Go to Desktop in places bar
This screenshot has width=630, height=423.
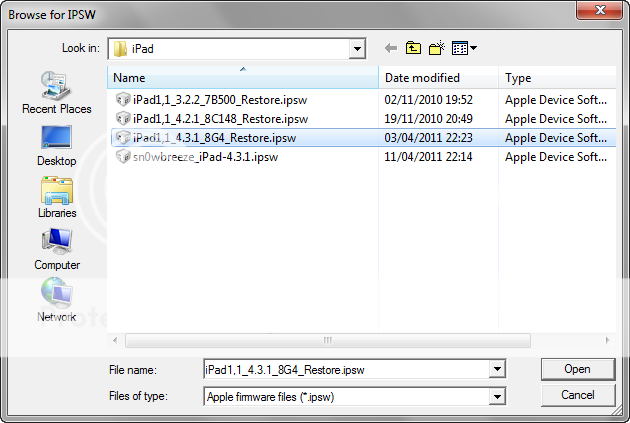(x=56, y=144)
